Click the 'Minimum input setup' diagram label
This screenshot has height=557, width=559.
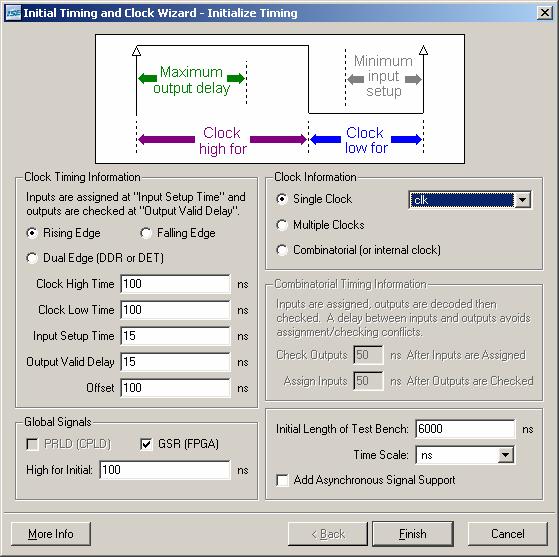click(384, 76)
